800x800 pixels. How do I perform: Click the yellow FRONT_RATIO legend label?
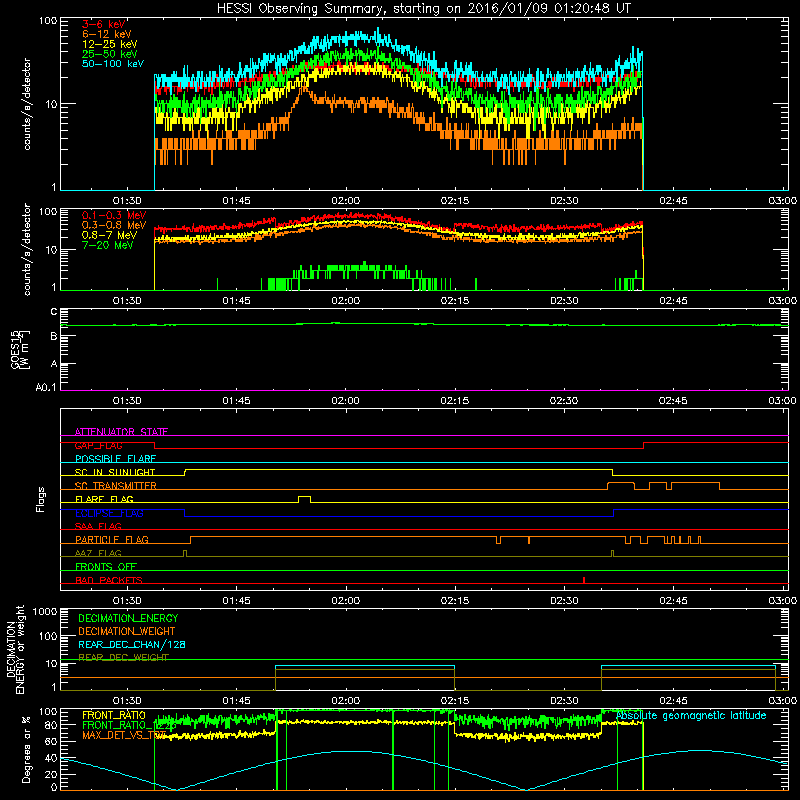tap(114, 715)
